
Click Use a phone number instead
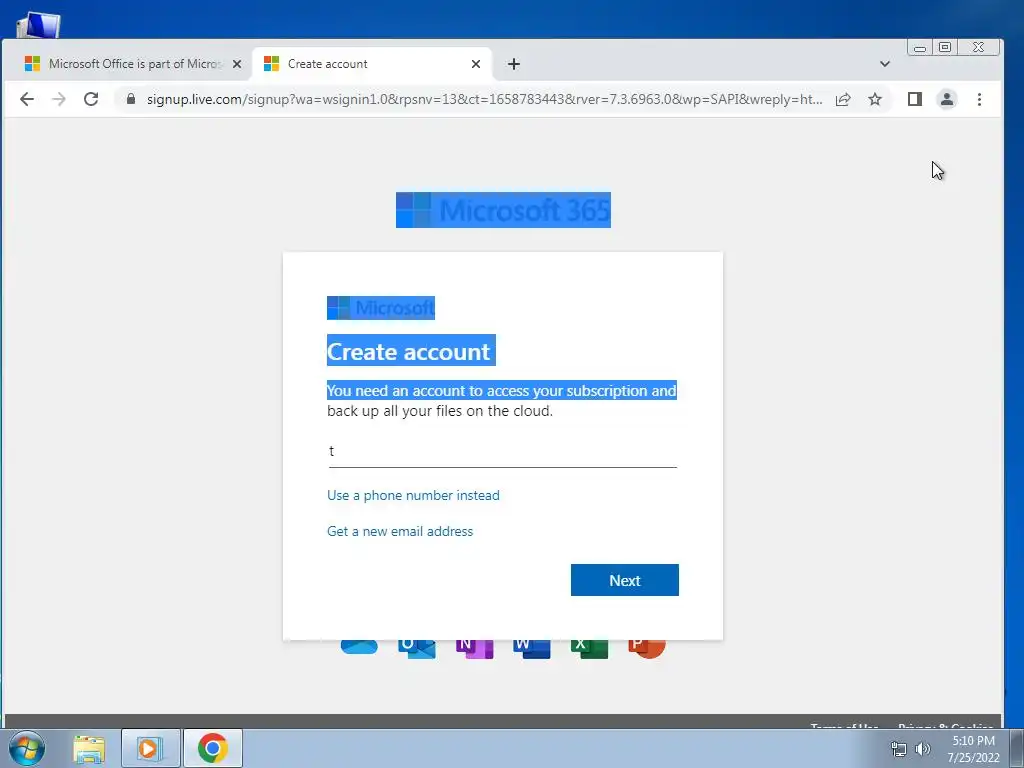(413, 496)
